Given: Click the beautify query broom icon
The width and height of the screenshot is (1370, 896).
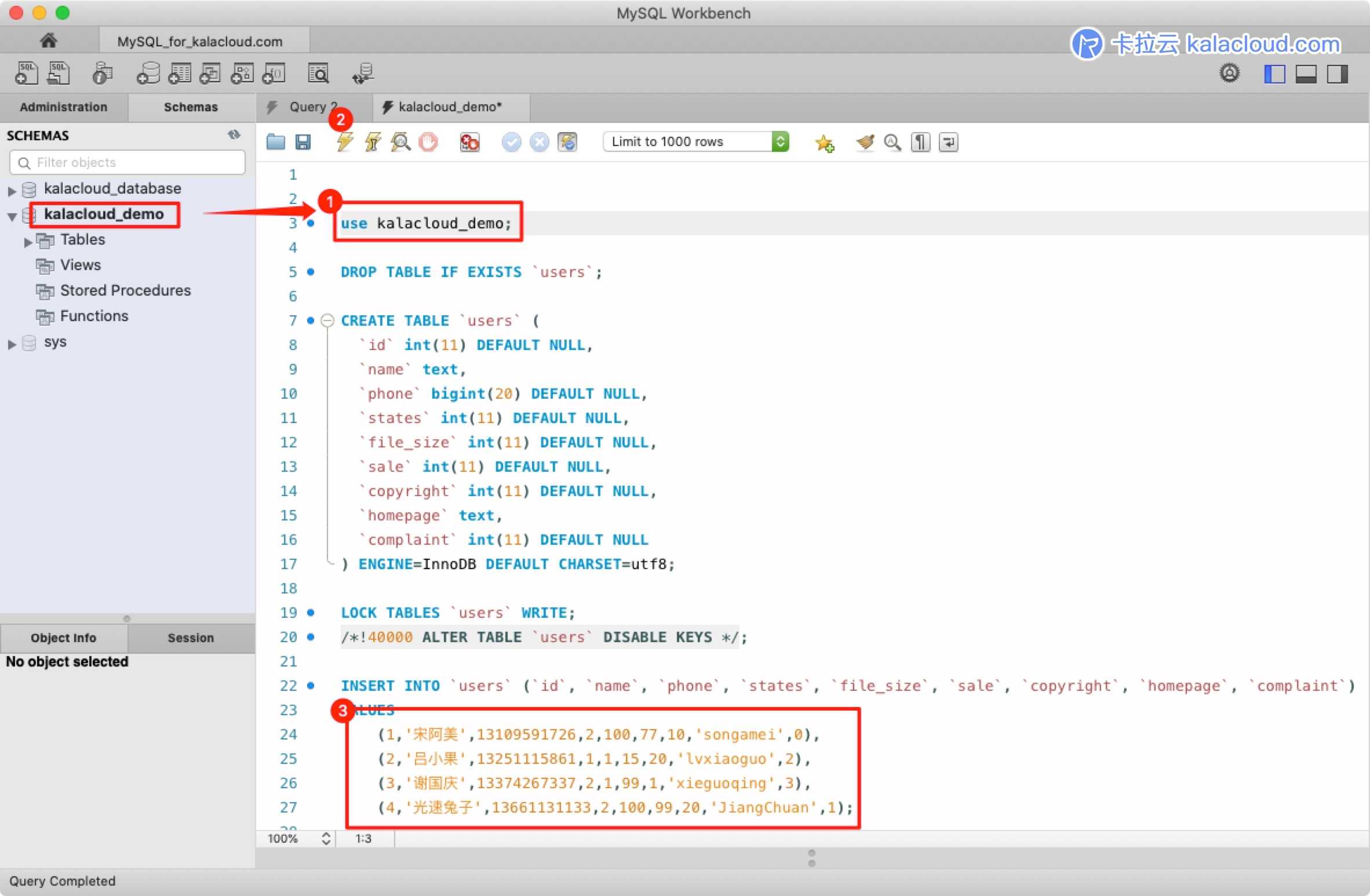Looking at the screenshot, I should coord(865,142).
